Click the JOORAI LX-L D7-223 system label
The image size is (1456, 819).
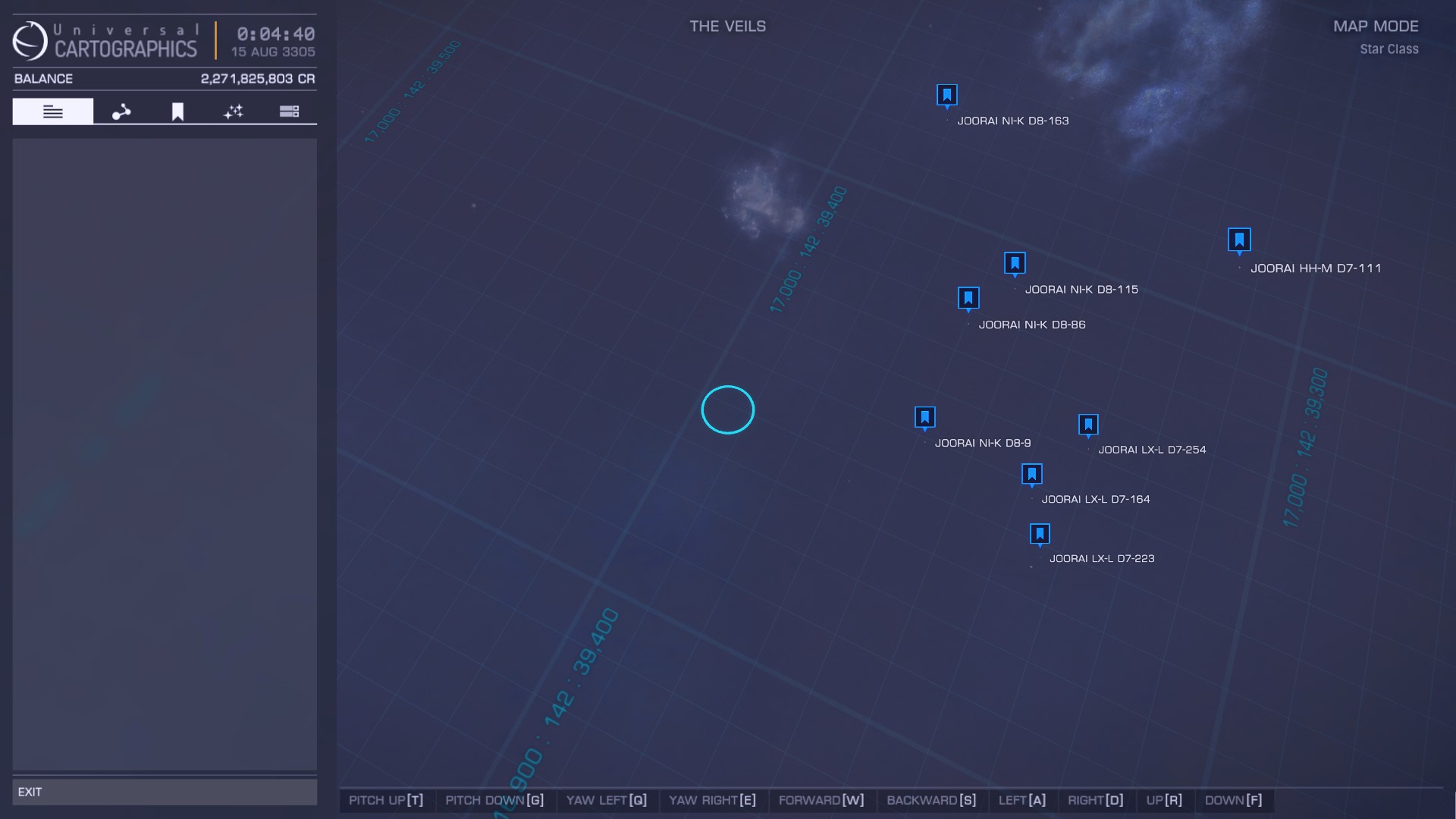pyautogui.click(x=1102, y=558)
